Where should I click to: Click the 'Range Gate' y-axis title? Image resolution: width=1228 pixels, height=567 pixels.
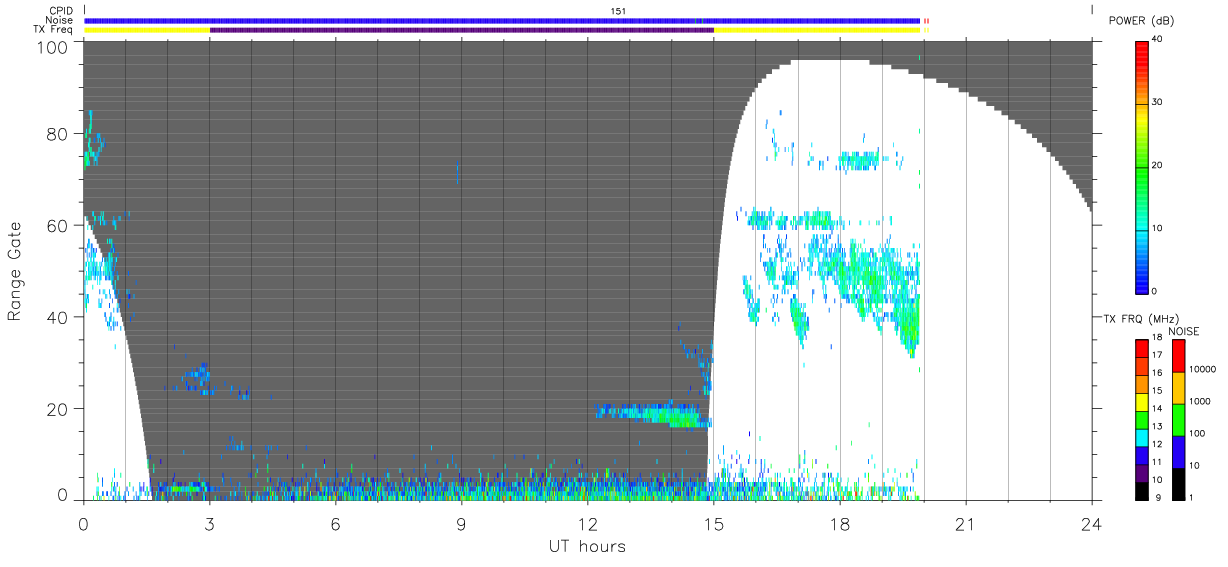click(15, 271)
